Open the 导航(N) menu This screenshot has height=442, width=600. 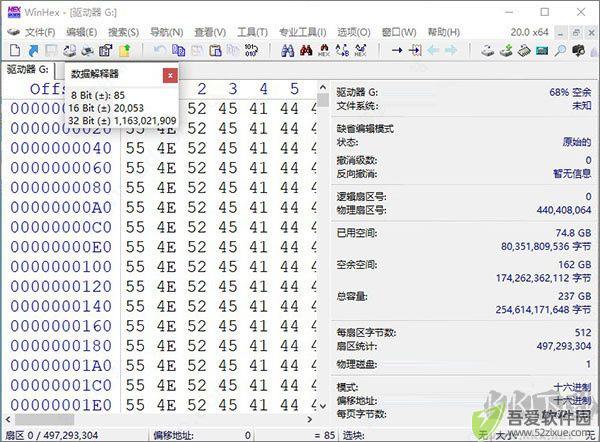coord(166,32)
